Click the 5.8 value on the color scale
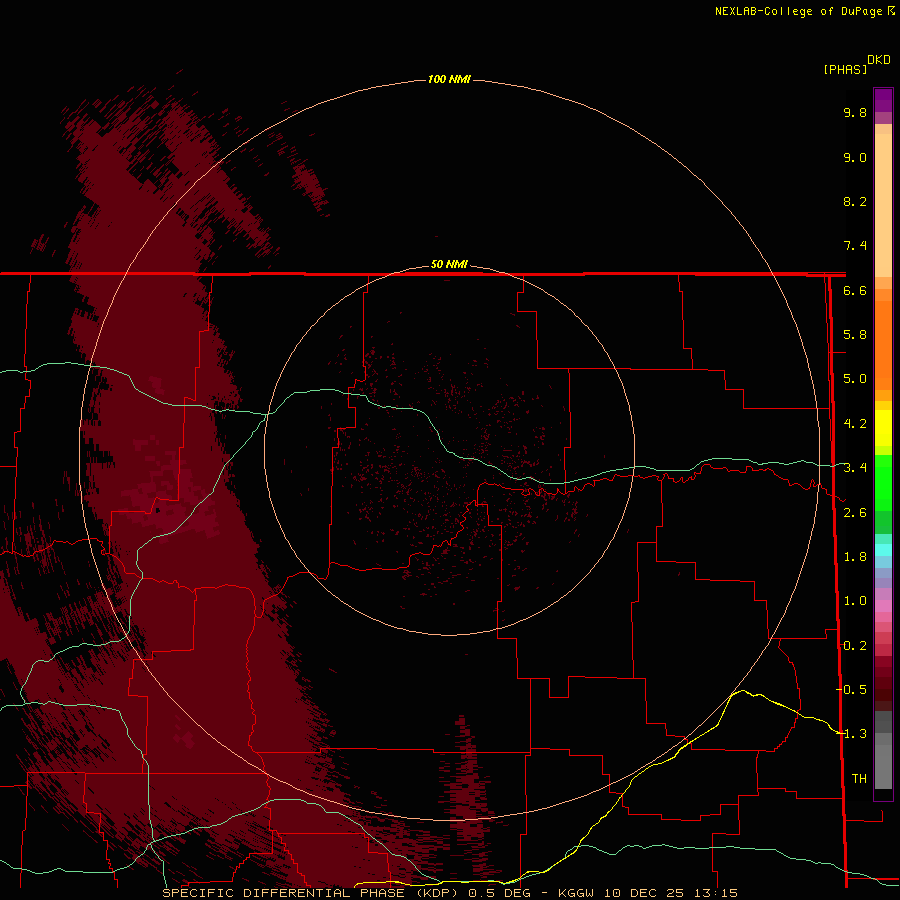Viewport: 900px width, 900px height. click(x=855, y=335)
